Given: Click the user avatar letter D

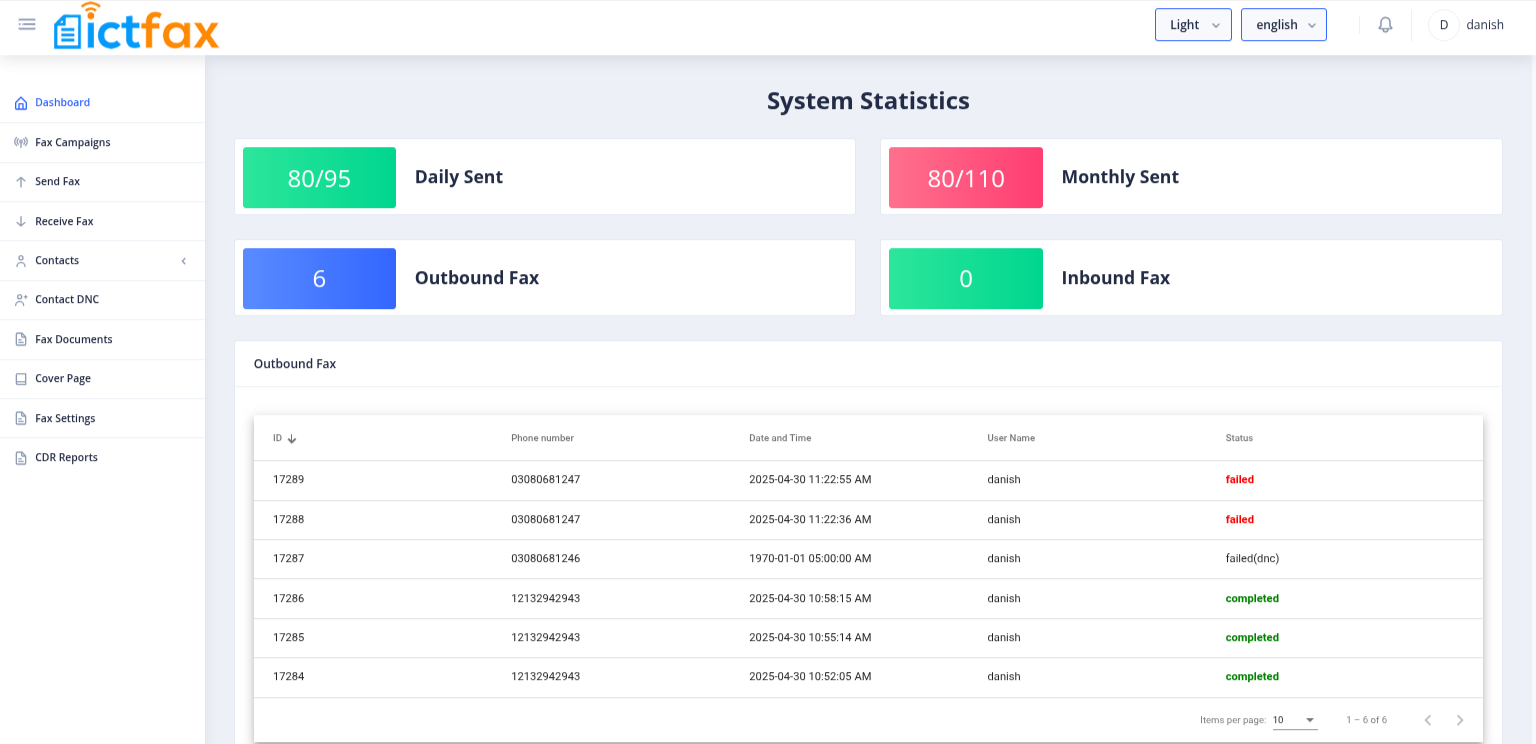Looking at the screenshot, I should coord(1444,25).
